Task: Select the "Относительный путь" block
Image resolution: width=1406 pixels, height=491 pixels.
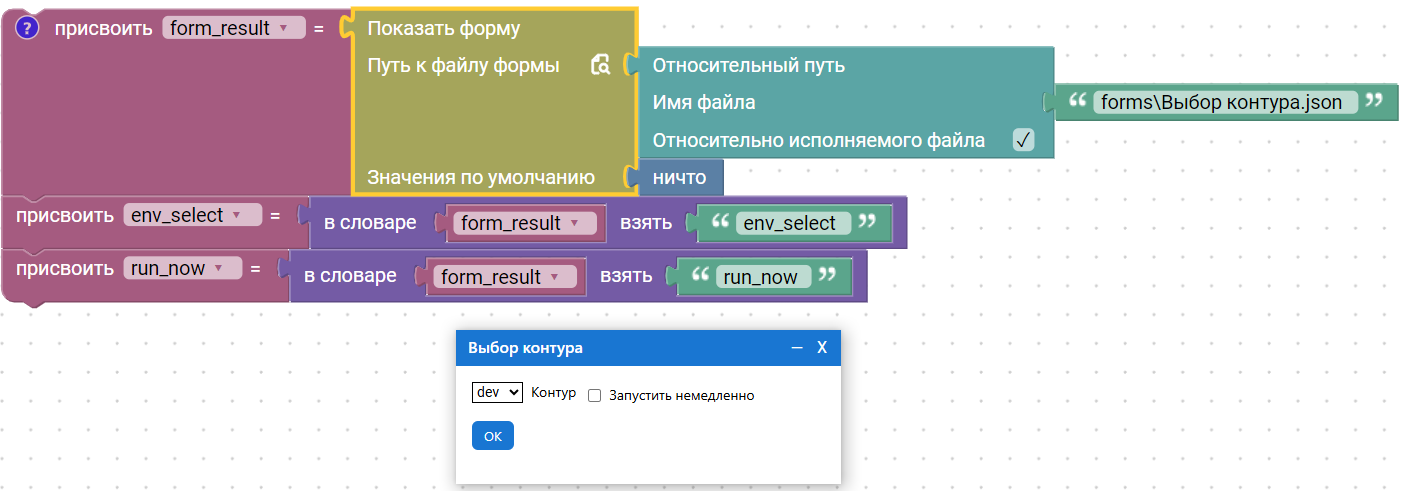Action: click(x=748, y=66)
